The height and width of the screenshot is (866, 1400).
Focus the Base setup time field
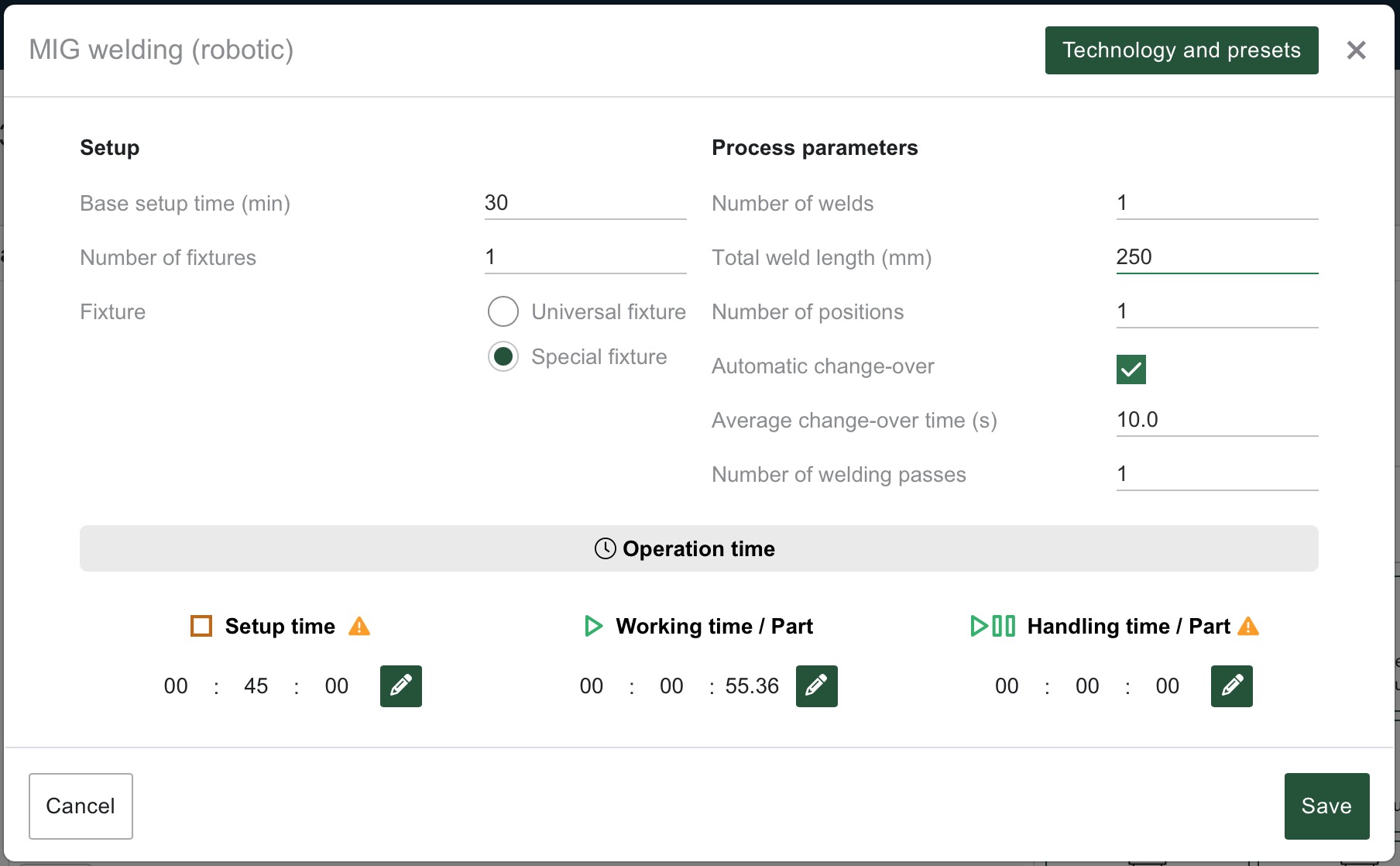tap(585, 203)
